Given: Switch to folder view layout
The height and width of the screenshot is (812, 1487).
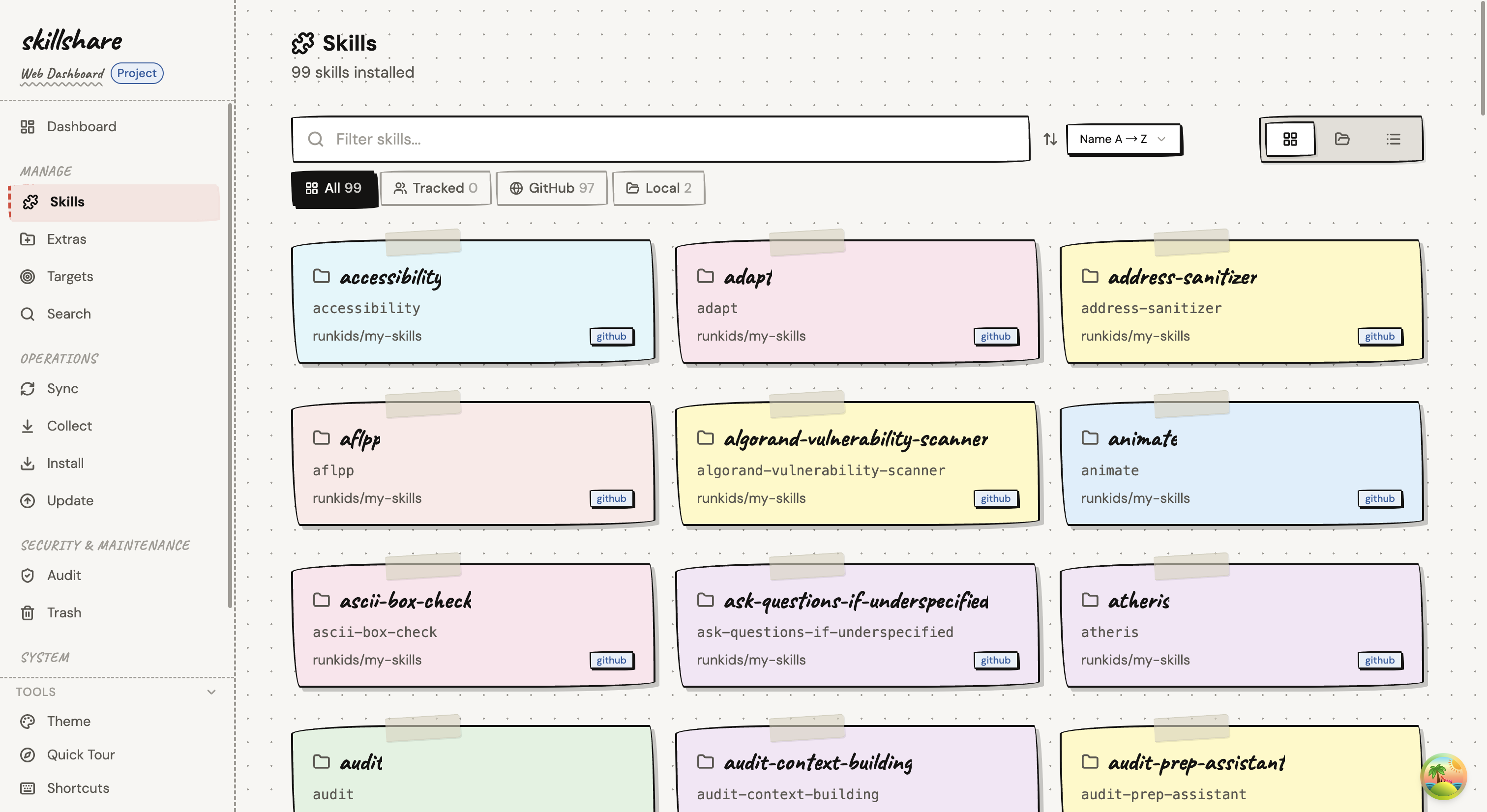Looking at the screenshot, I should [x=1342, y=139].
